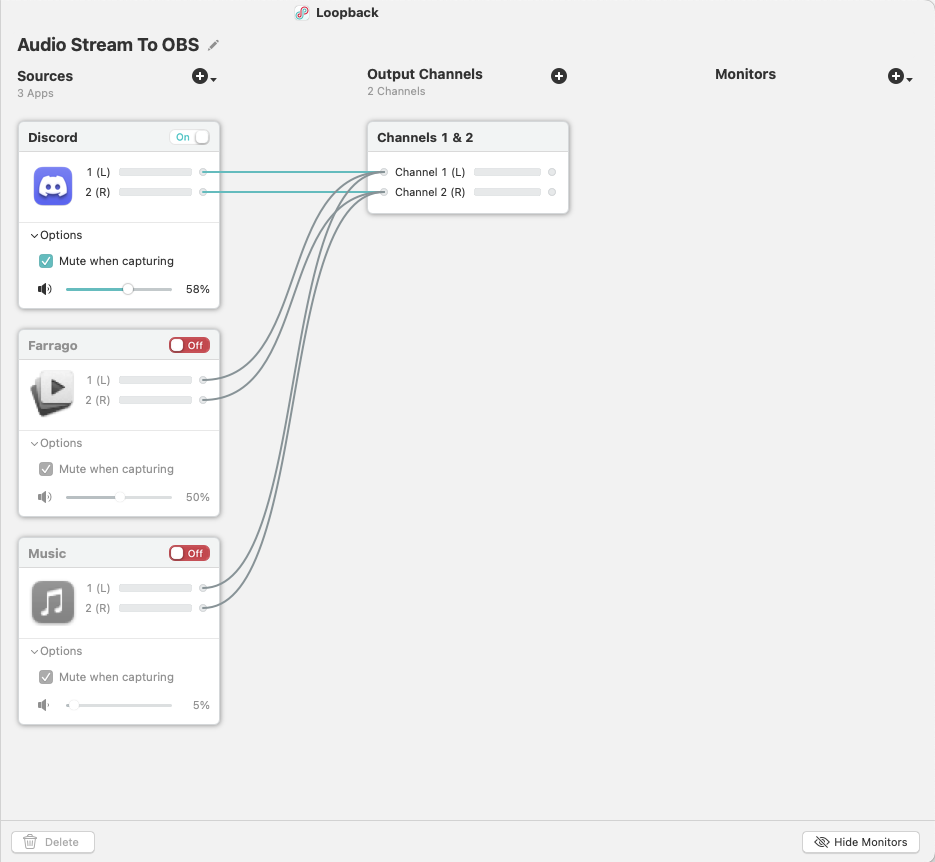Click the Delete button
Viewport: 935px width, 862px height.
click(53, 842)
